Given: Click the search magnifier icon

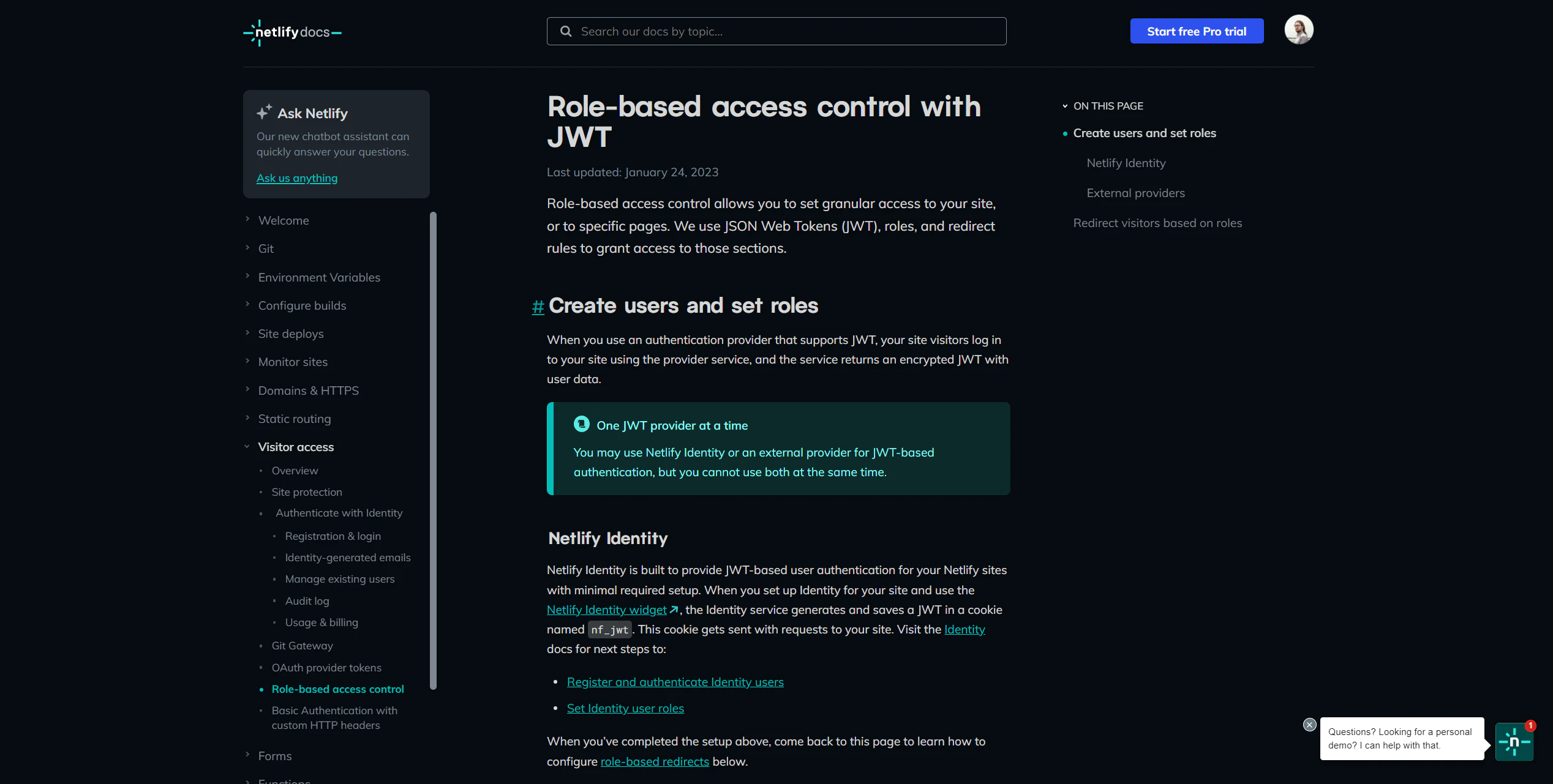Looking at the screenshot, I should point(566,31).
